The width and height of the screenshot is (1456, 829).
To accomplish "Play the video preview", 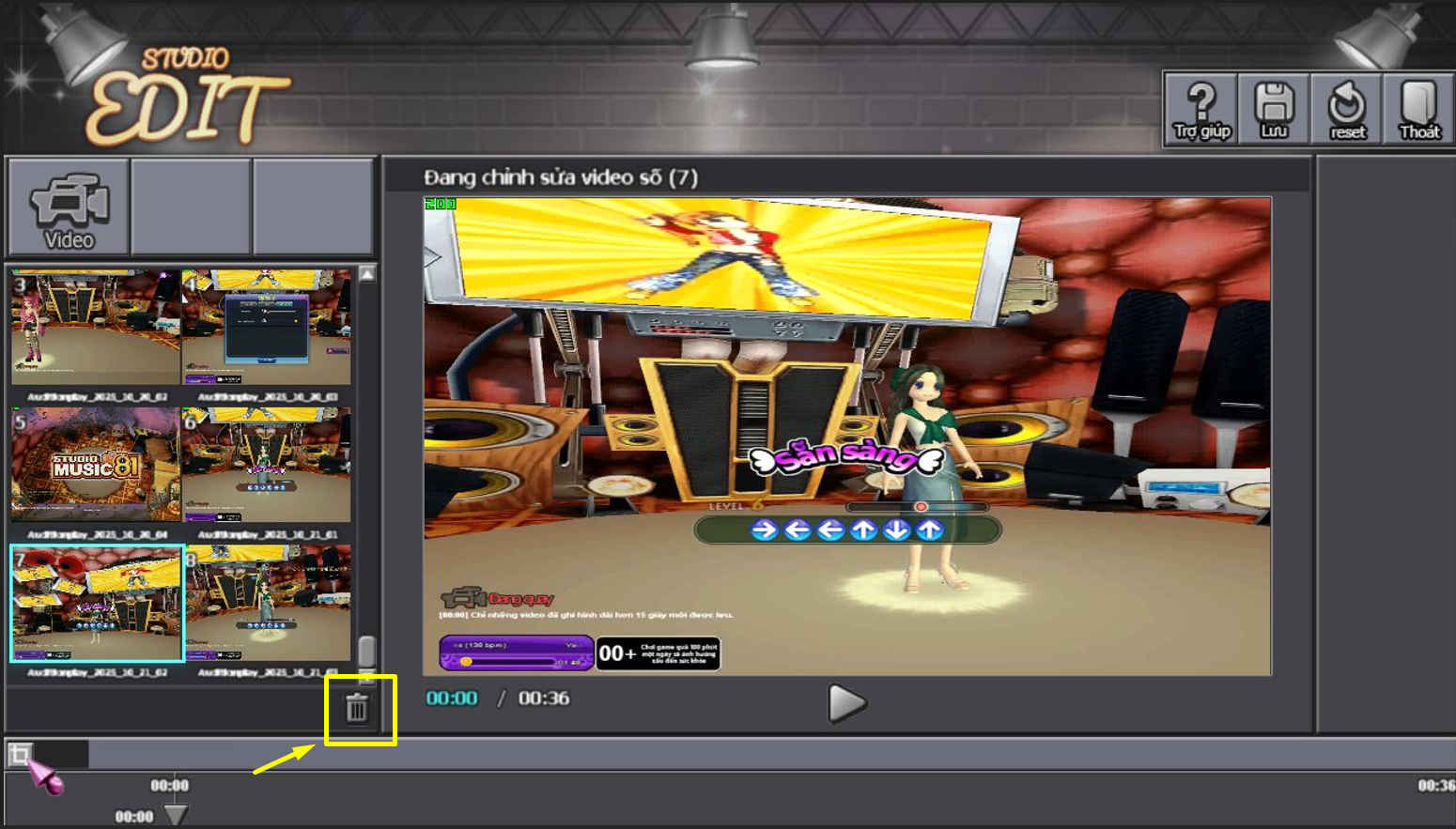I will (846, 702).
